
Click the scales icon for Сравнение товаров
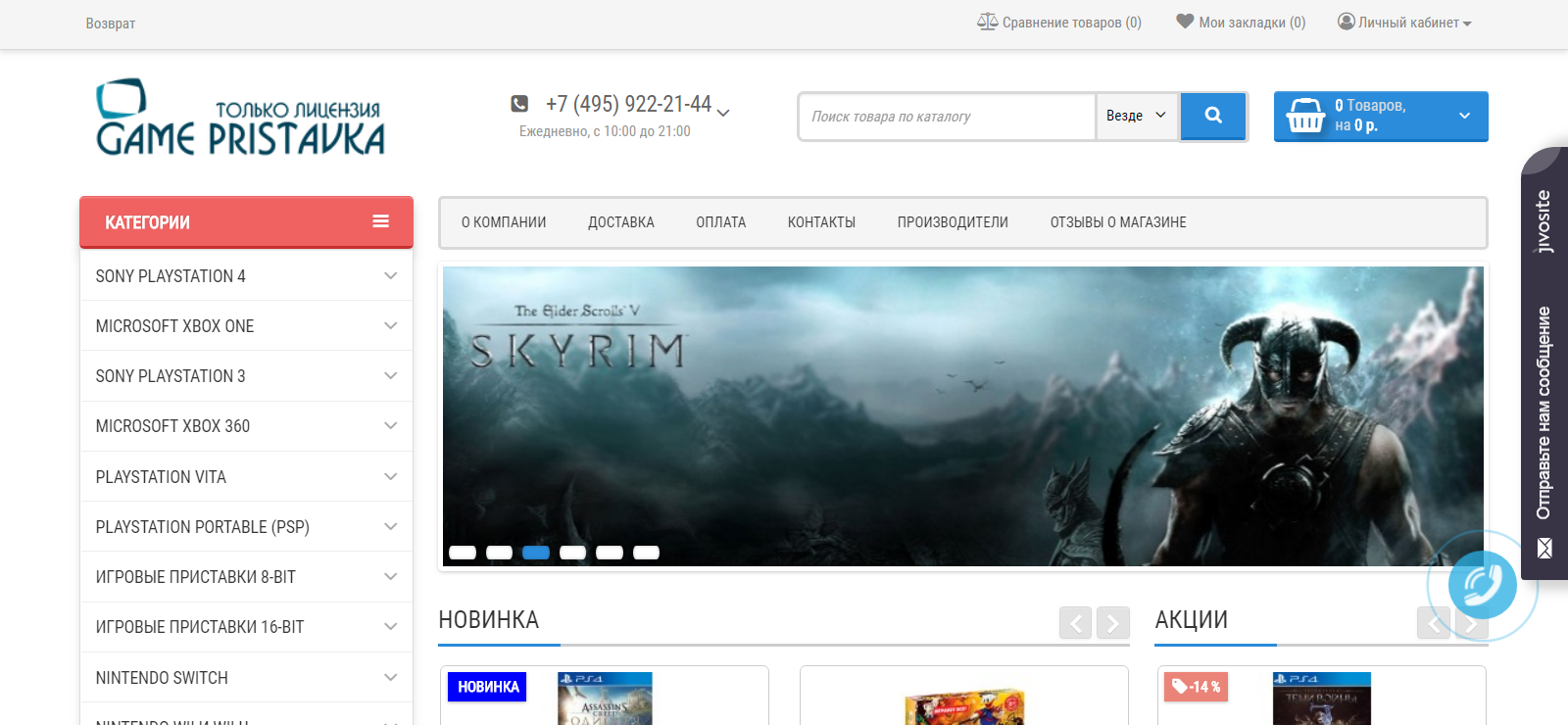point(987,22)
